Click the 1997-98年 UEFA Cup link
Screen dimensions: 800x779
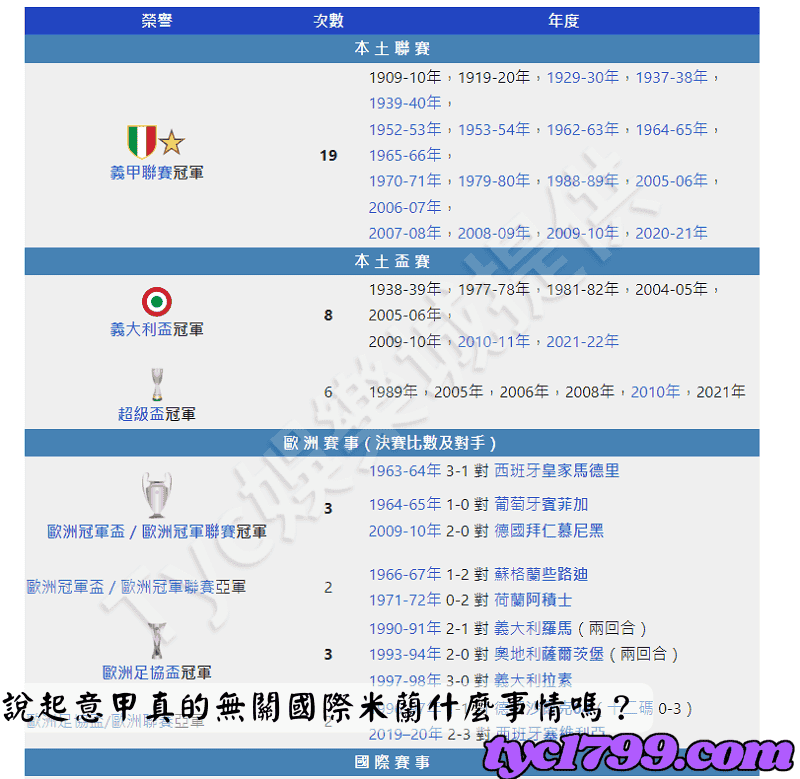pyautogui.click(x=405, y=680)
